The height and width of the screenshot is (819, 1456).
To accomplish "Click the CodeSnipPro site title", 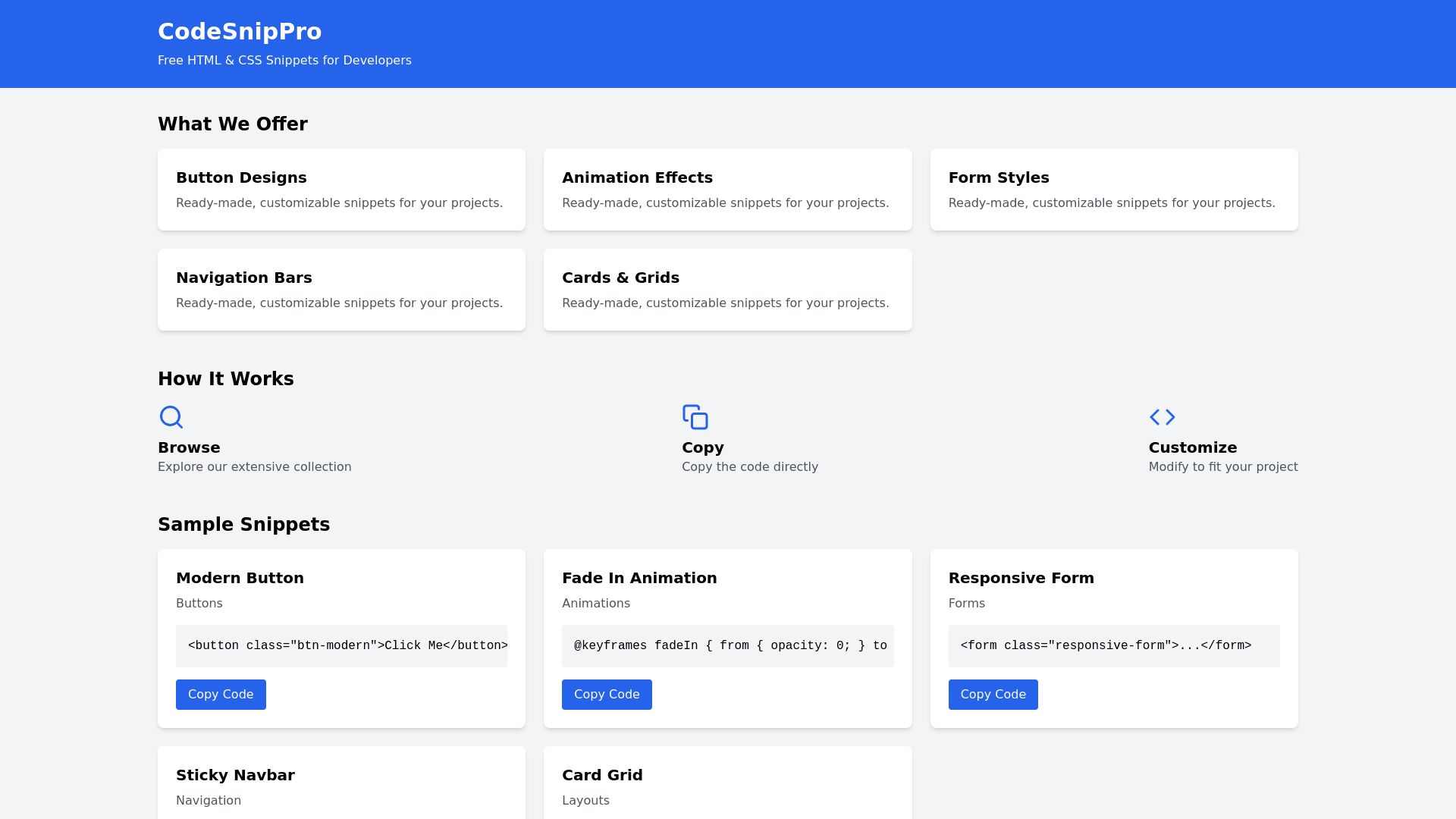I will (240, 32).
